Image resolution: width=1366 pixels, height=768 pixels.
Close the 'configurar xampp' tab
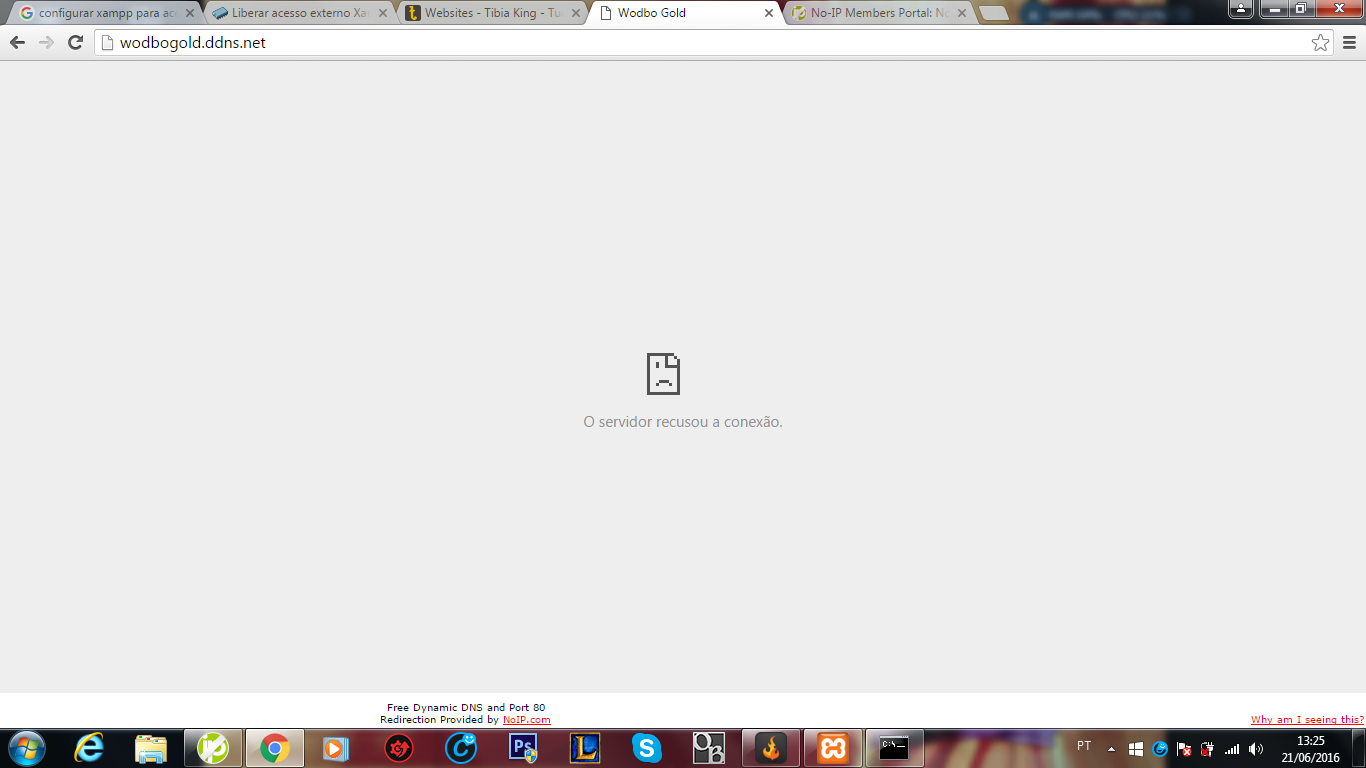pos(189,13)
